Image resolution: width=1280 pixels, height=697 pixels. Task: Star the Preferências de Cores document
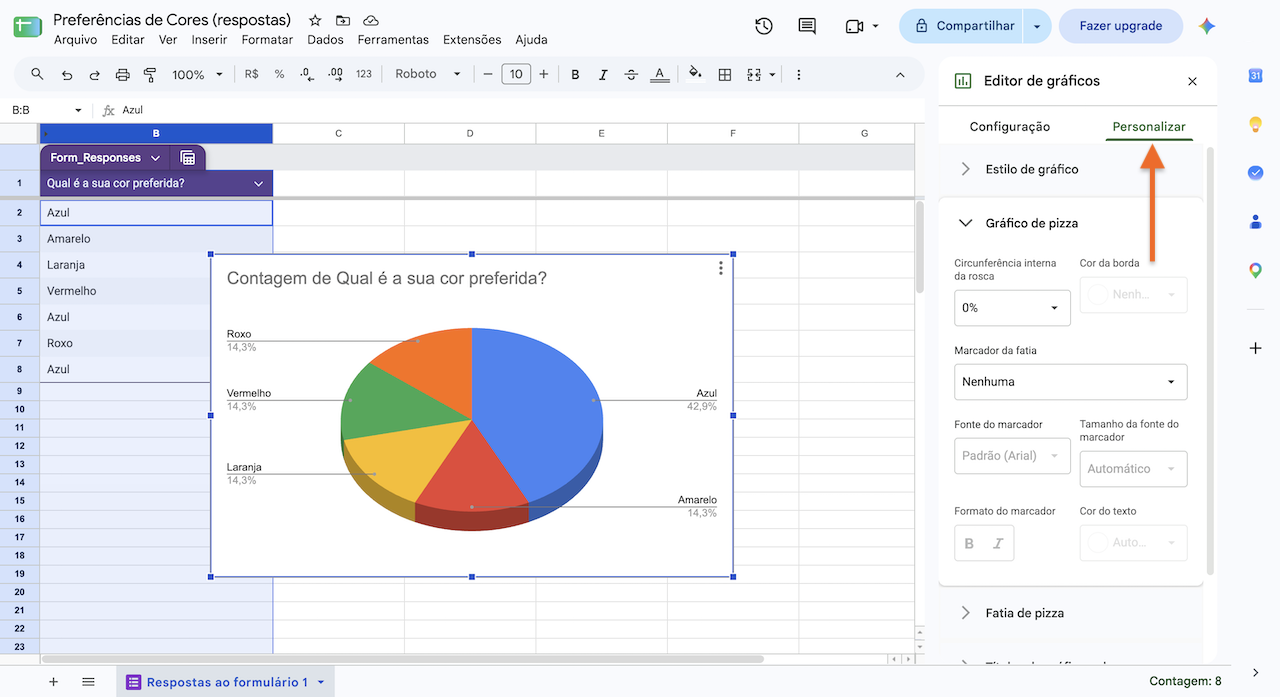tap(315, 20)
